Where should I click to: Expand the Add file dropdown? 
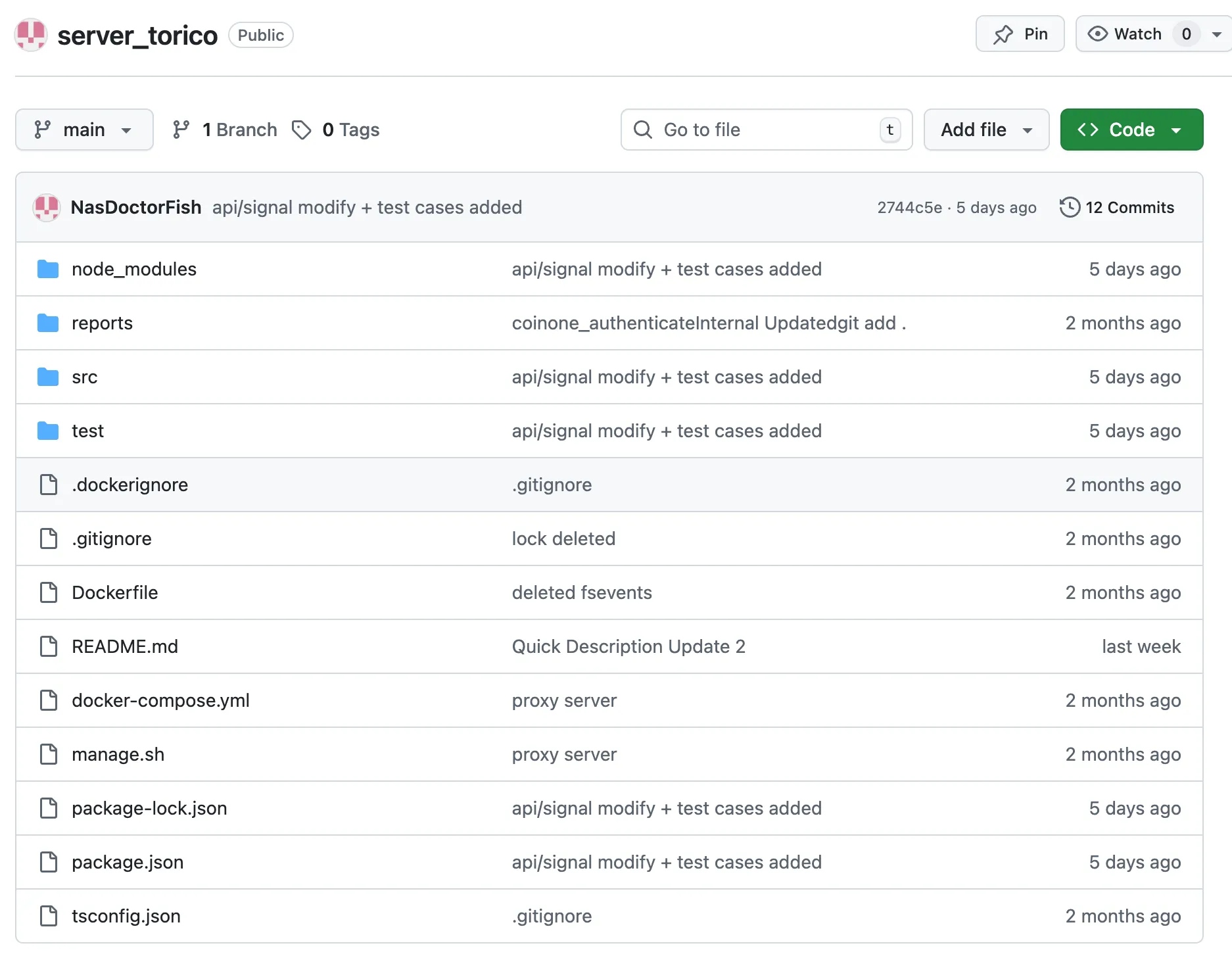tap(986, 130)
